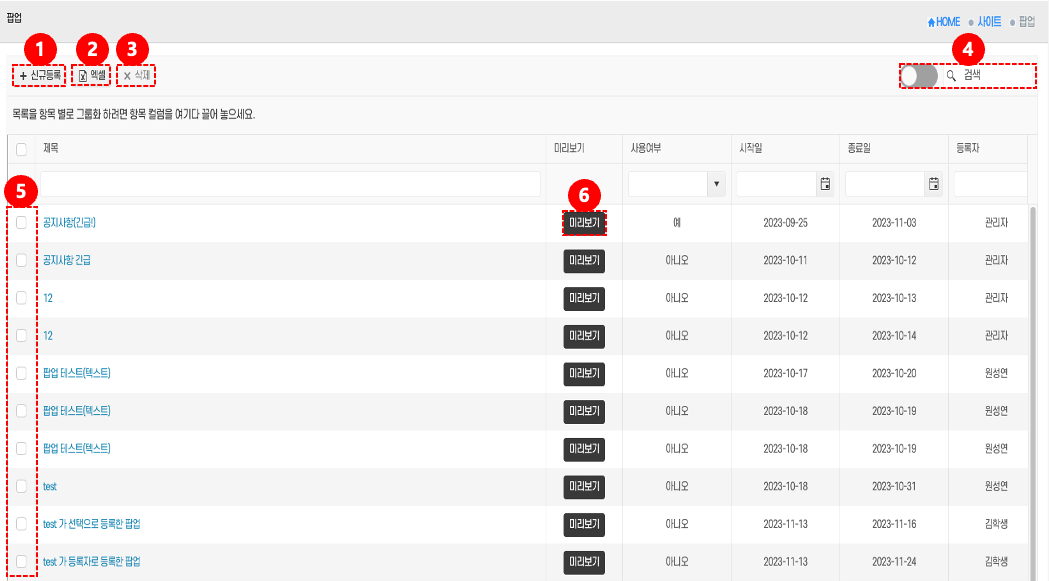Export the list with the 엑셀 icon
The width and height of the screenshot is (1049, 581).
pyautogui.click(x=83, y=76)
